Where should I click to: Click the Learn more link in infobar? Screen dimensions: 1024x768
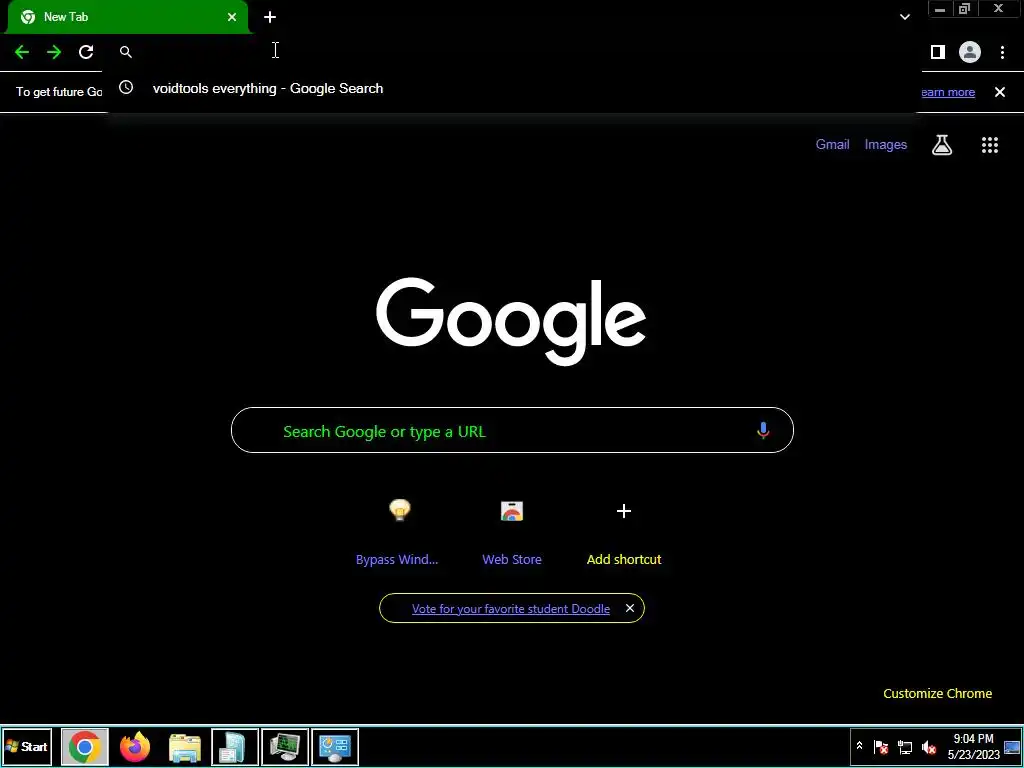(x=947, y=92)
